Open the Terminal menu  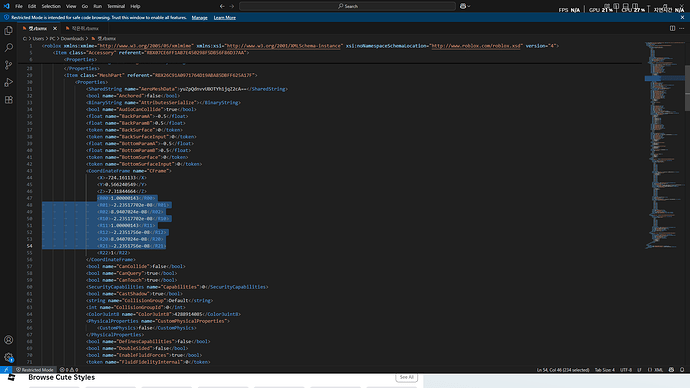116,6
